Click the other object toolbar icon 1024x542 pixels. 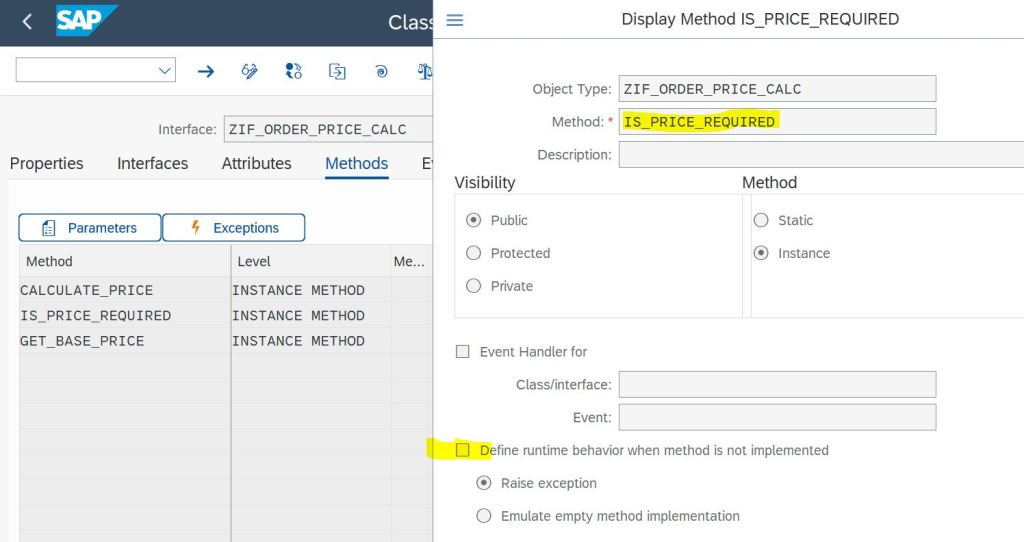[337, 71]
